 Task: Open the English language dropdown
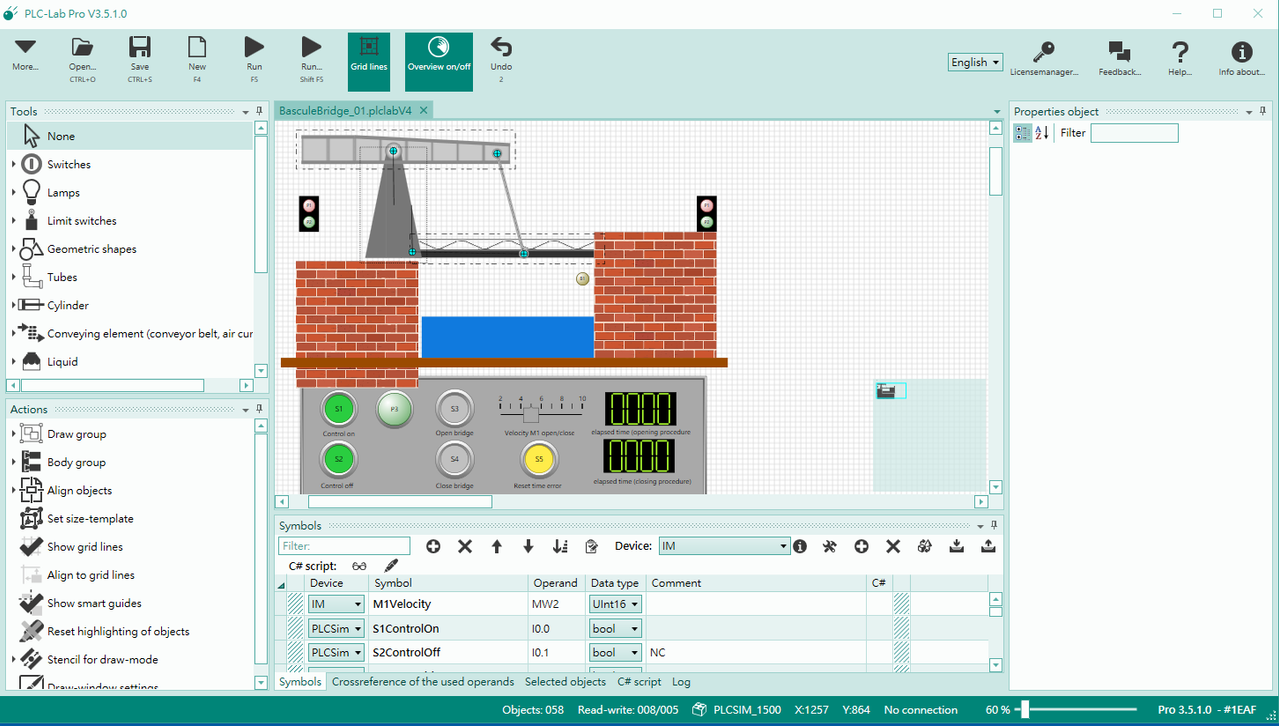point(976,62)
